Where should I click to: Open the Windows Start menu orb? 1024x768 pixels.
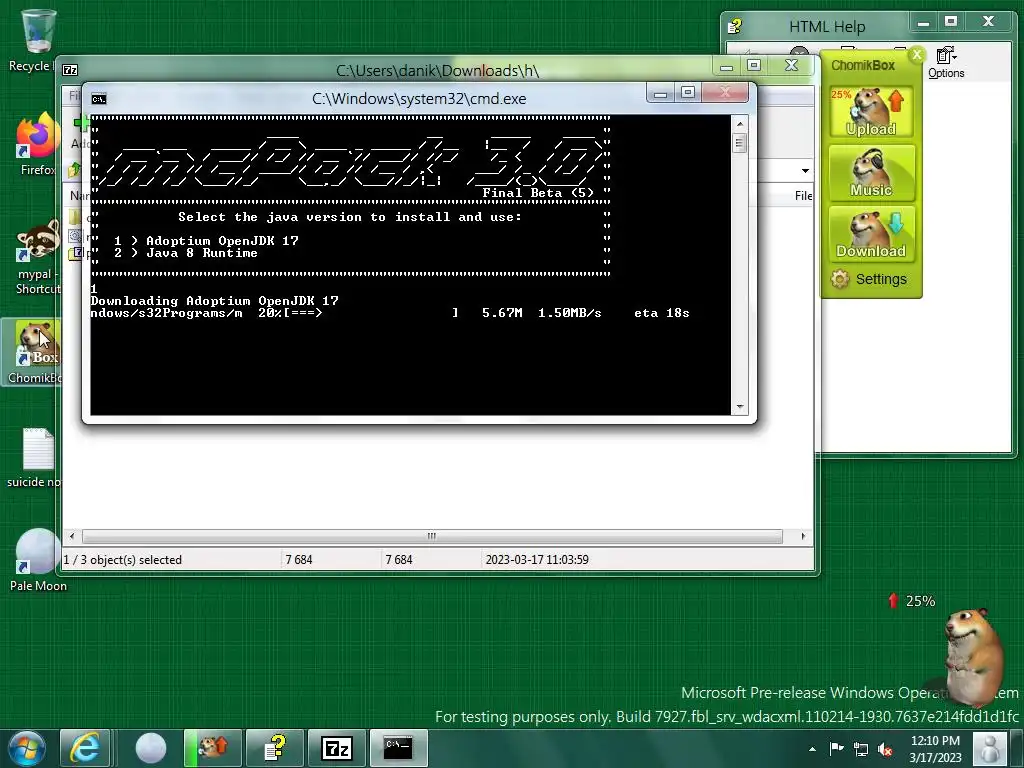click(x=27, y=748)
